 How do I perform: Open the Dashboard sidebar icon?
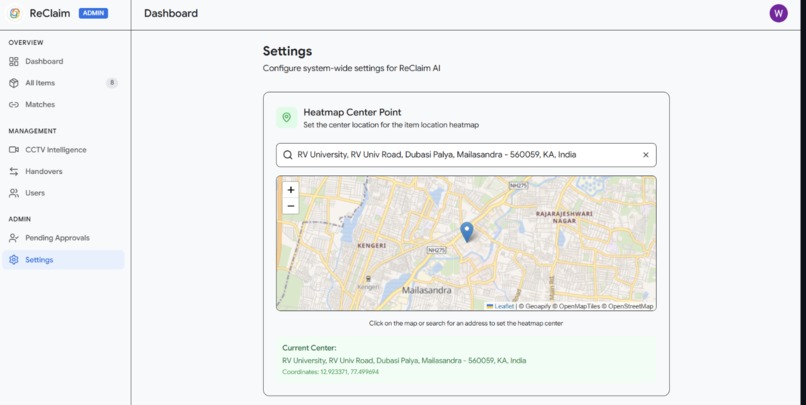(14, 61)
